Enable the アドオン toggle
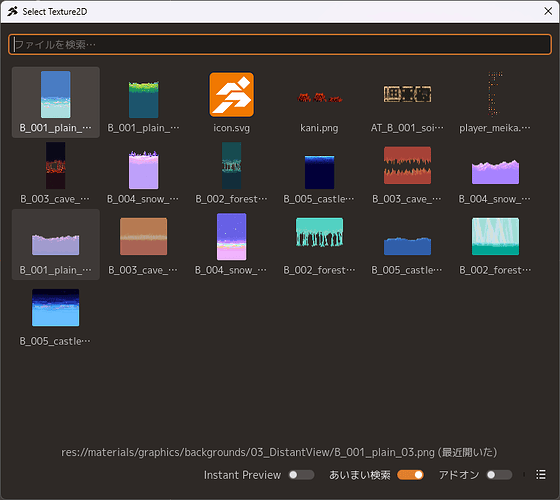This screenshot has height=500, width=560. tap(499, 475)
